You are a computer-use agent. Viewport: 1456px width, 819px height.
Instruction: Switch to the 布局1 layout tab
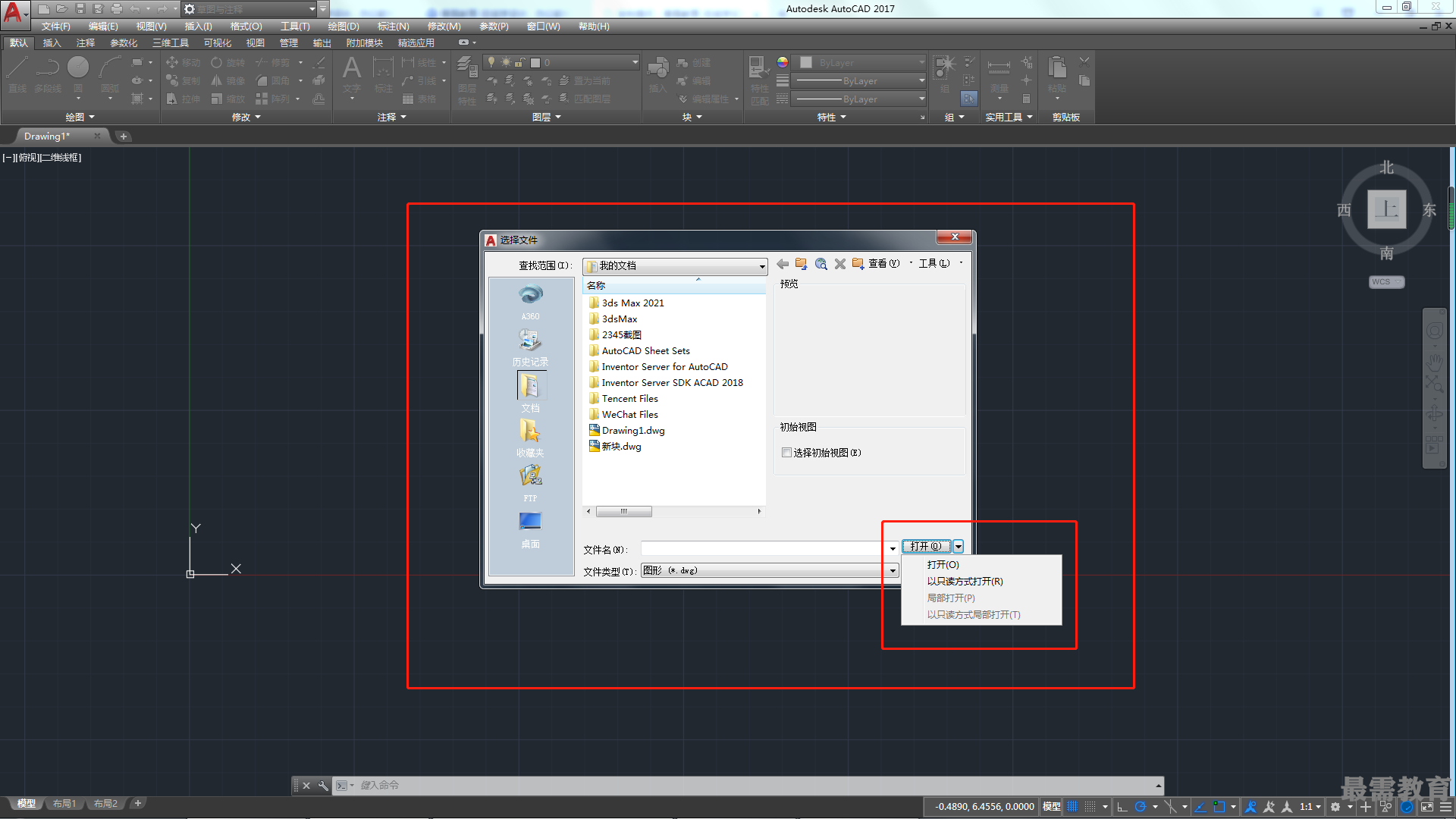[64, 804]
